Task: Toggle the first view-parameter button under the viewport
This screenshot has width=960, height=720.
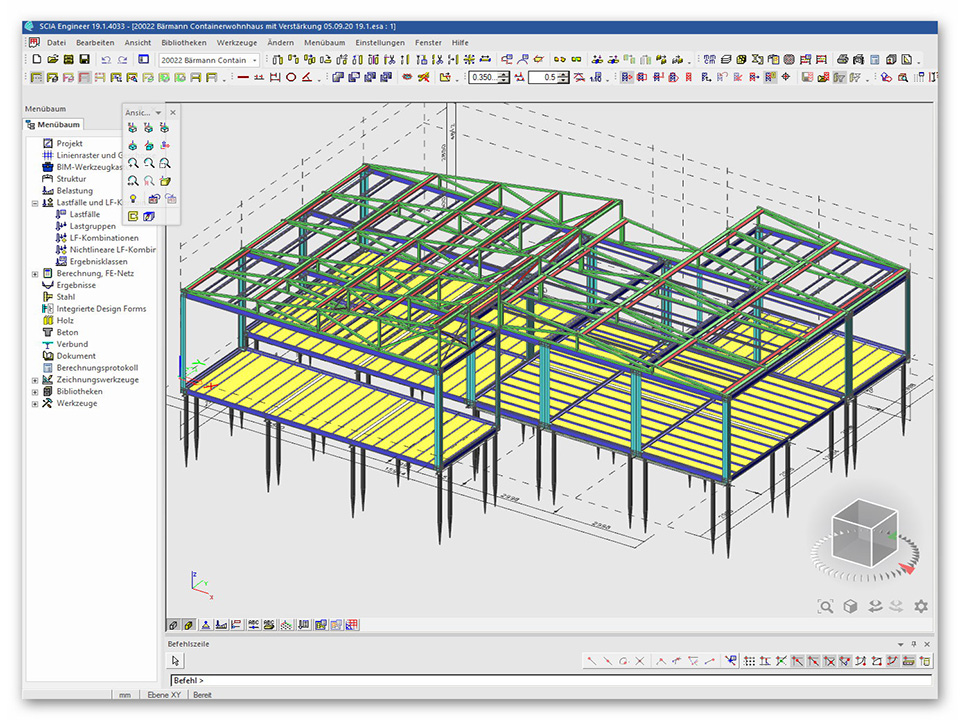Action: pos(173,625)
